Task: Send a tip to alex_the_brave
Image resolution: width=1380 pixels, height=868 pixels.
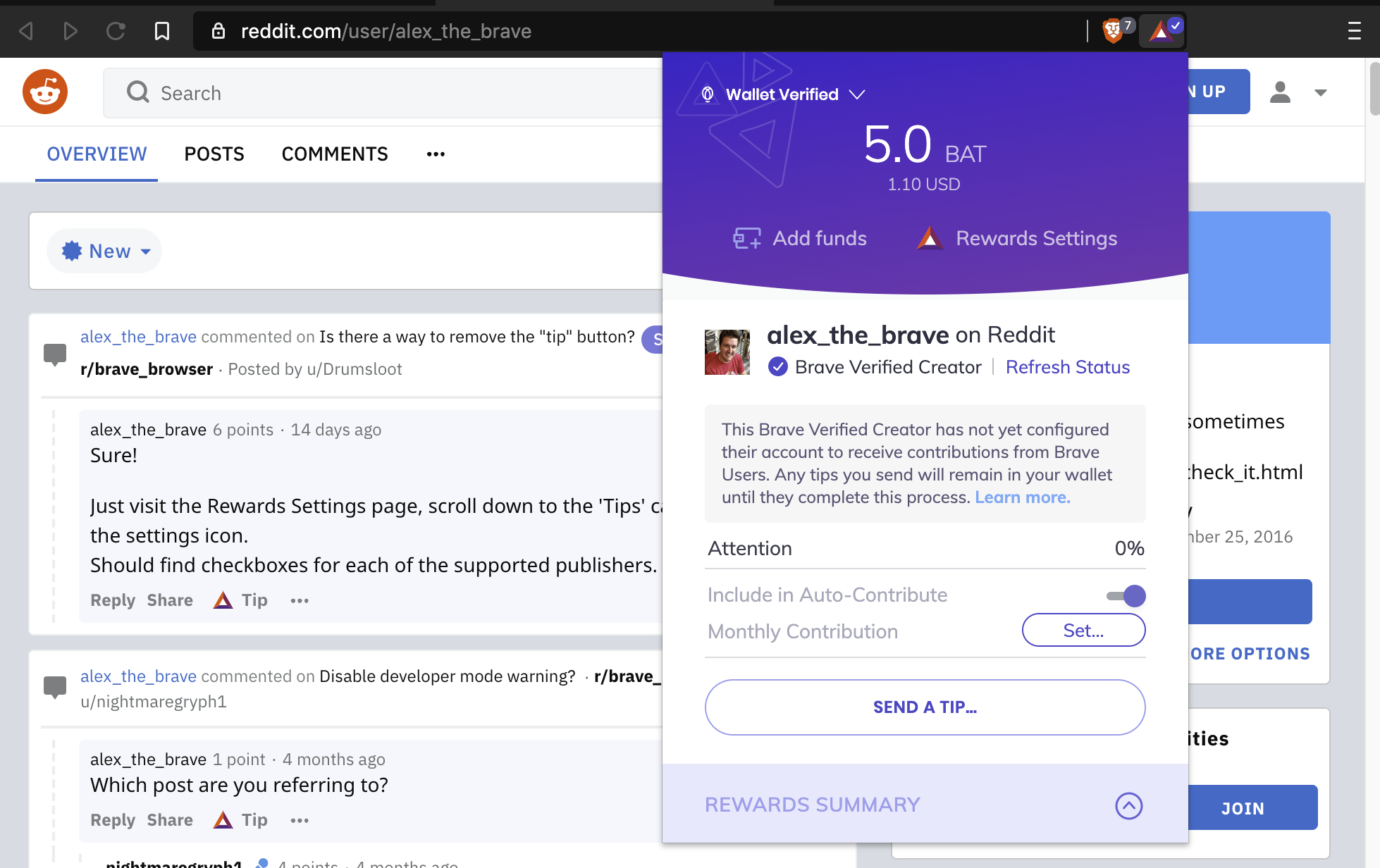Action: point(925,707)
